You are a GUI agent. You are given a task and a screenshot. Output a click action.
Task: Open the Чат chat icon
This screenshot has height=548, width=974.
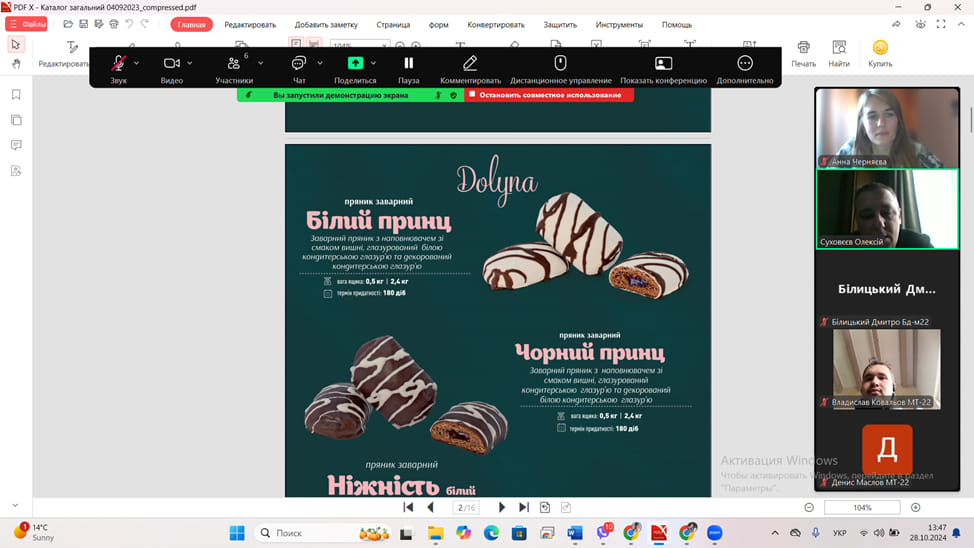[298, 64]
